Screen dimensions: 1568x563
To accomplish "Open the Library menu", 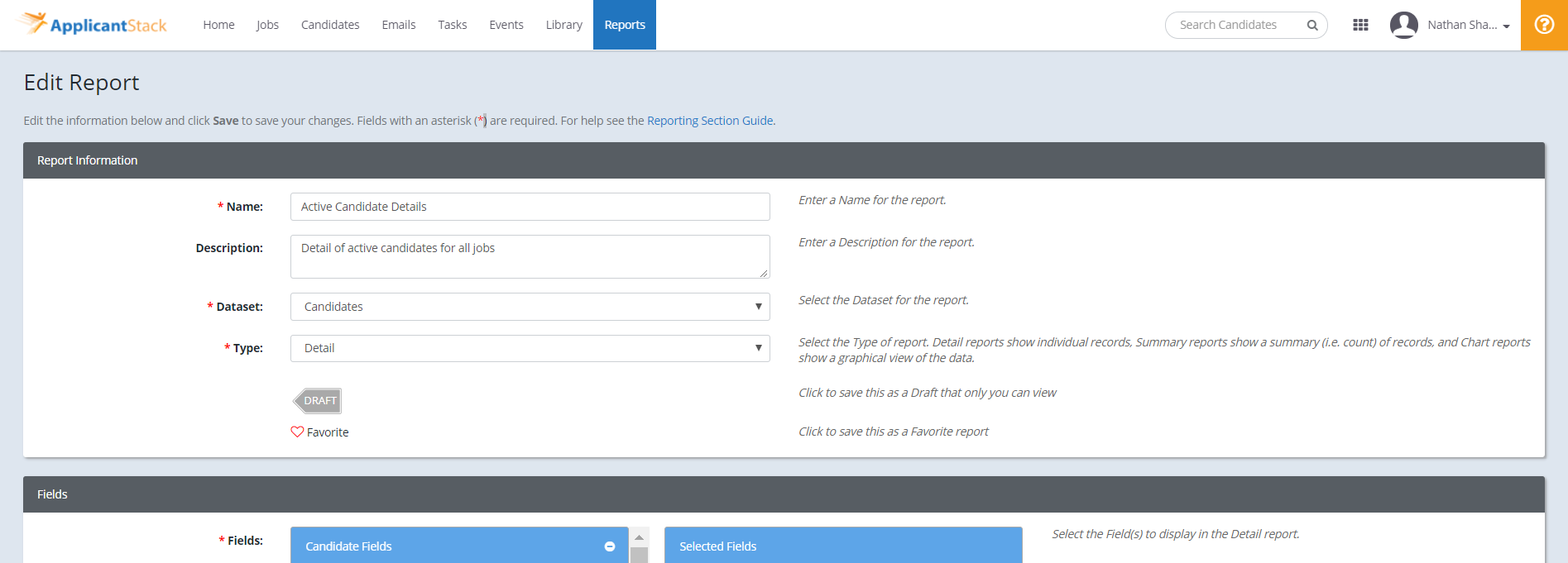I will (564, 25).
